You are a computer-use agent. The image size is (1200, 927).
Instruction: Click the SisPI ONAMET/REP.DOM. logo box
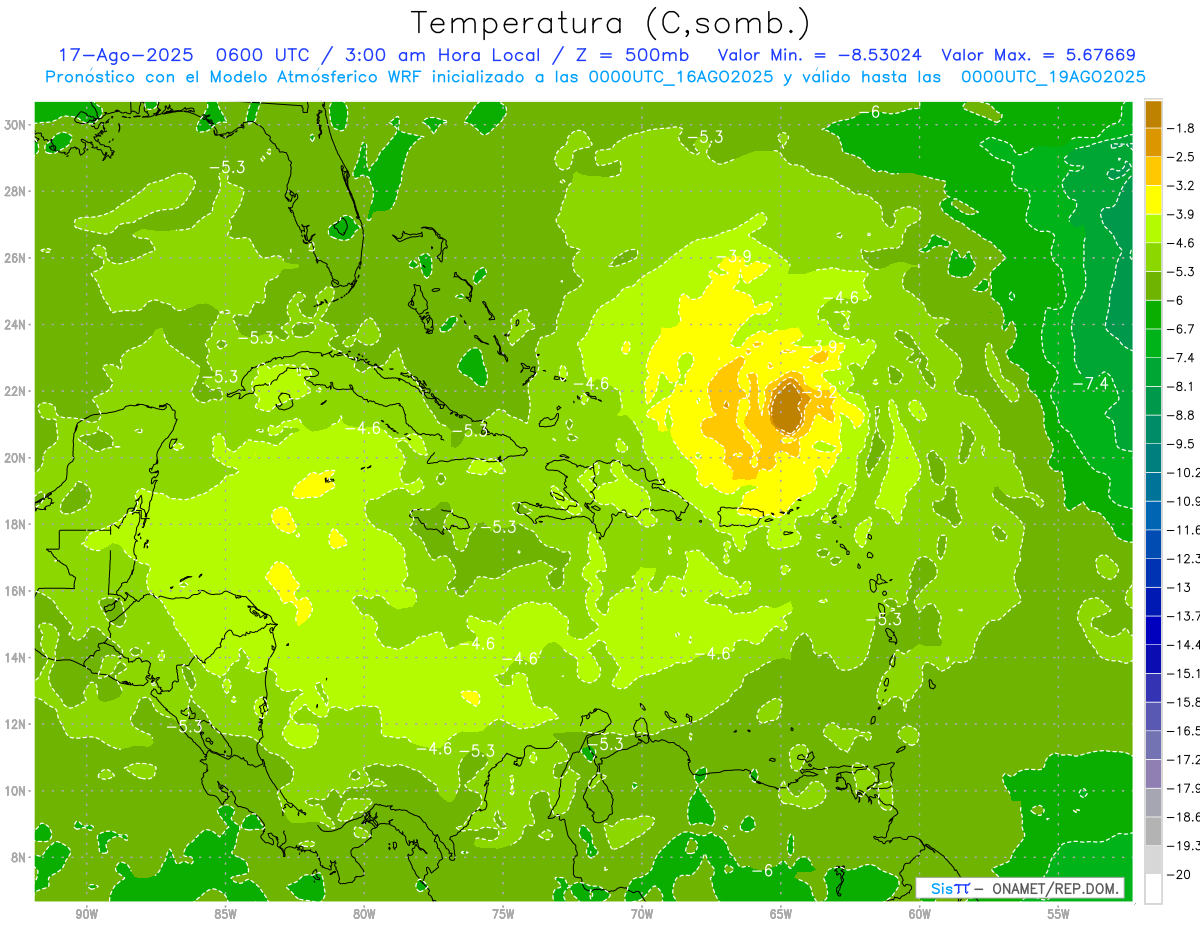coord(1020,888)
